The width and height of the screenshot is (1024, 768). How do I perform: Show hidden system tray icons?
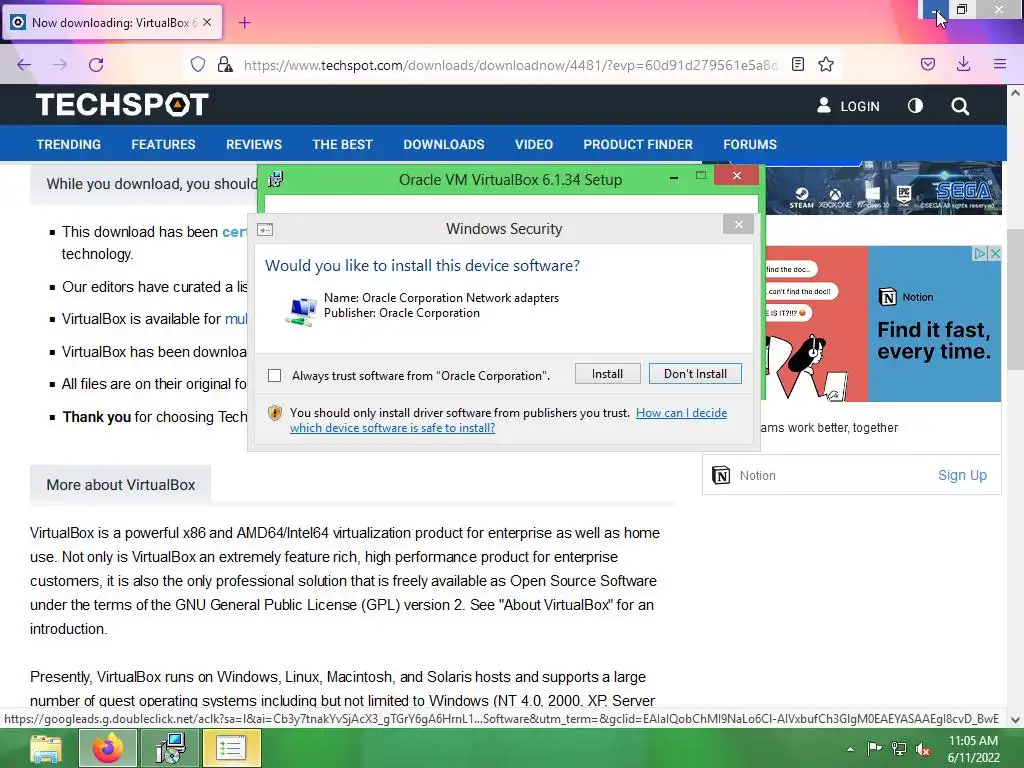850,749
